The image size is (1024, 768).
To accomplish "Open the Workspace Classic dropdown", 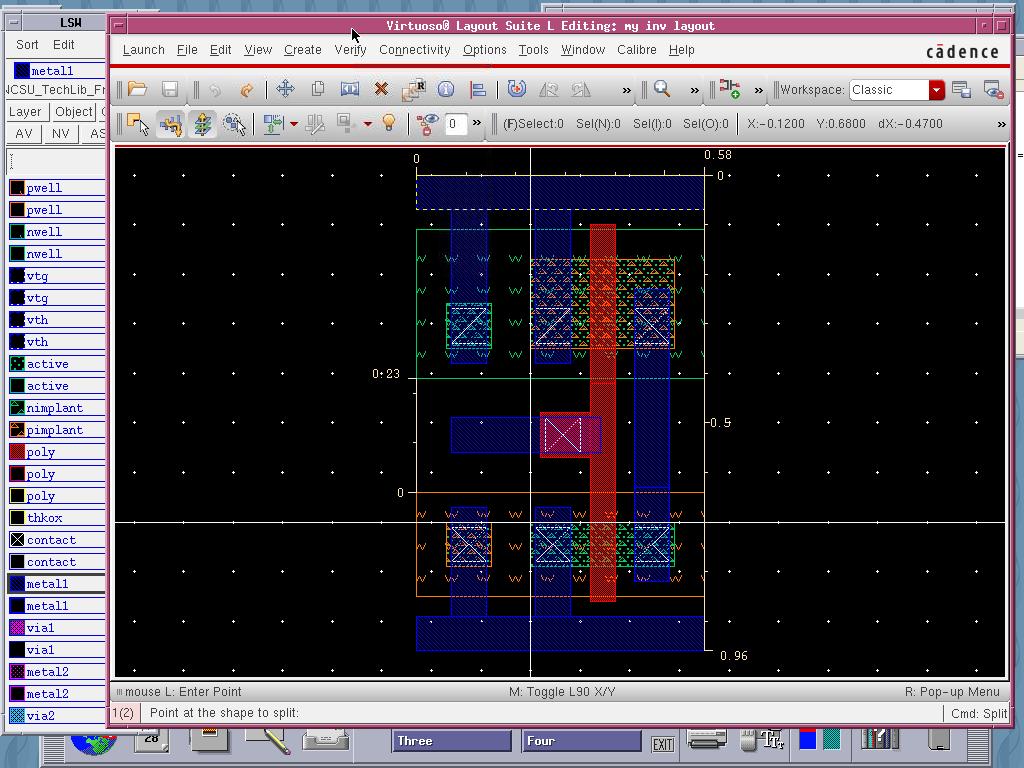I will 936,89.
